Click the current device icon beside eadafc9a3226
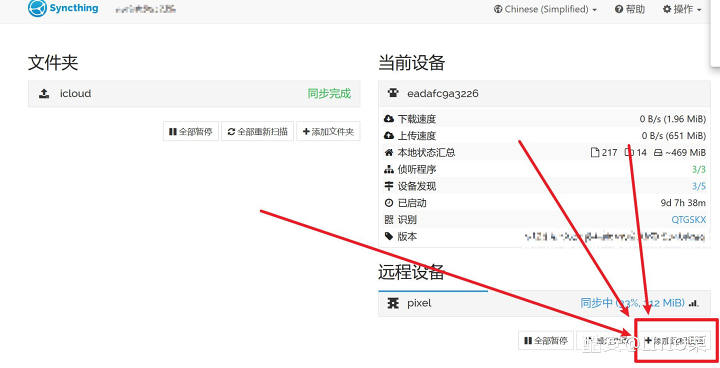 click(x=393, y=93)
